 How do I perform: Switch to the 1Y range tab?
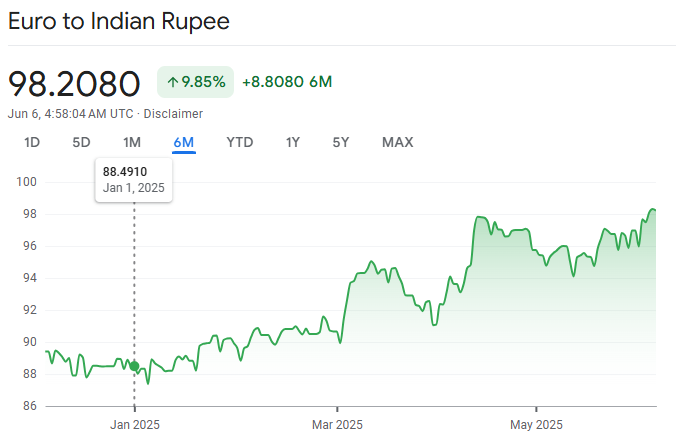click(x=292, y=142)
